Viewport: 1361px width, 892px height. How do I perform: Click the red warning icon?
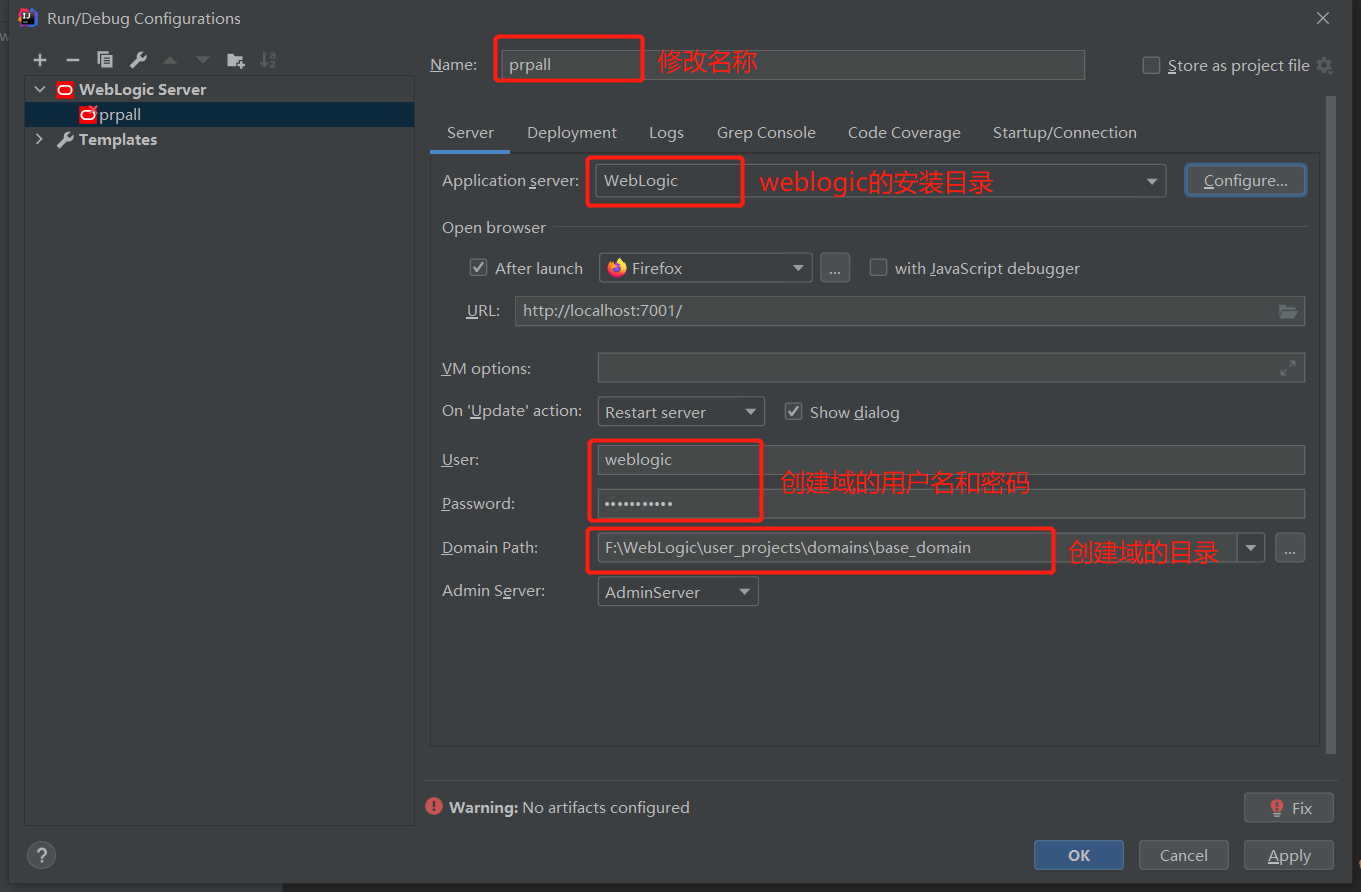434,806
